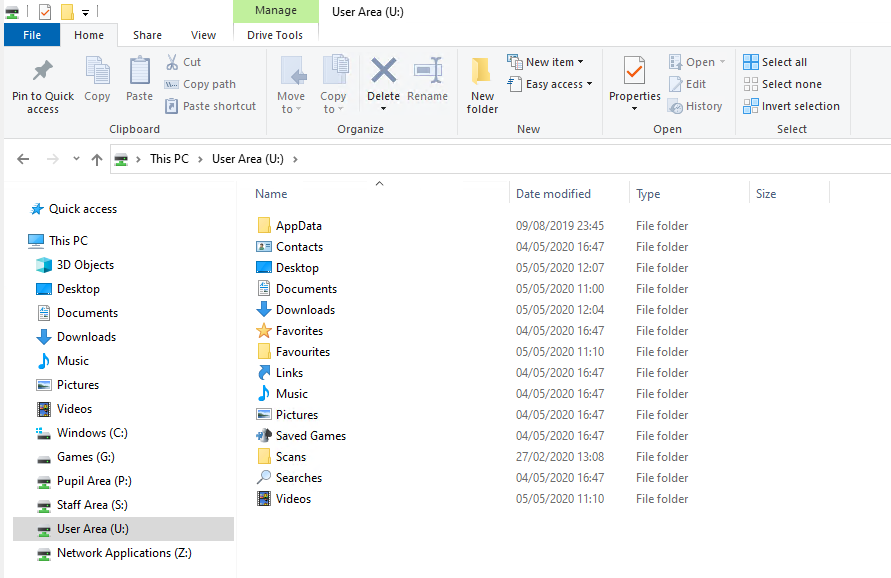Click Paste shortcut option

point(210,106)
